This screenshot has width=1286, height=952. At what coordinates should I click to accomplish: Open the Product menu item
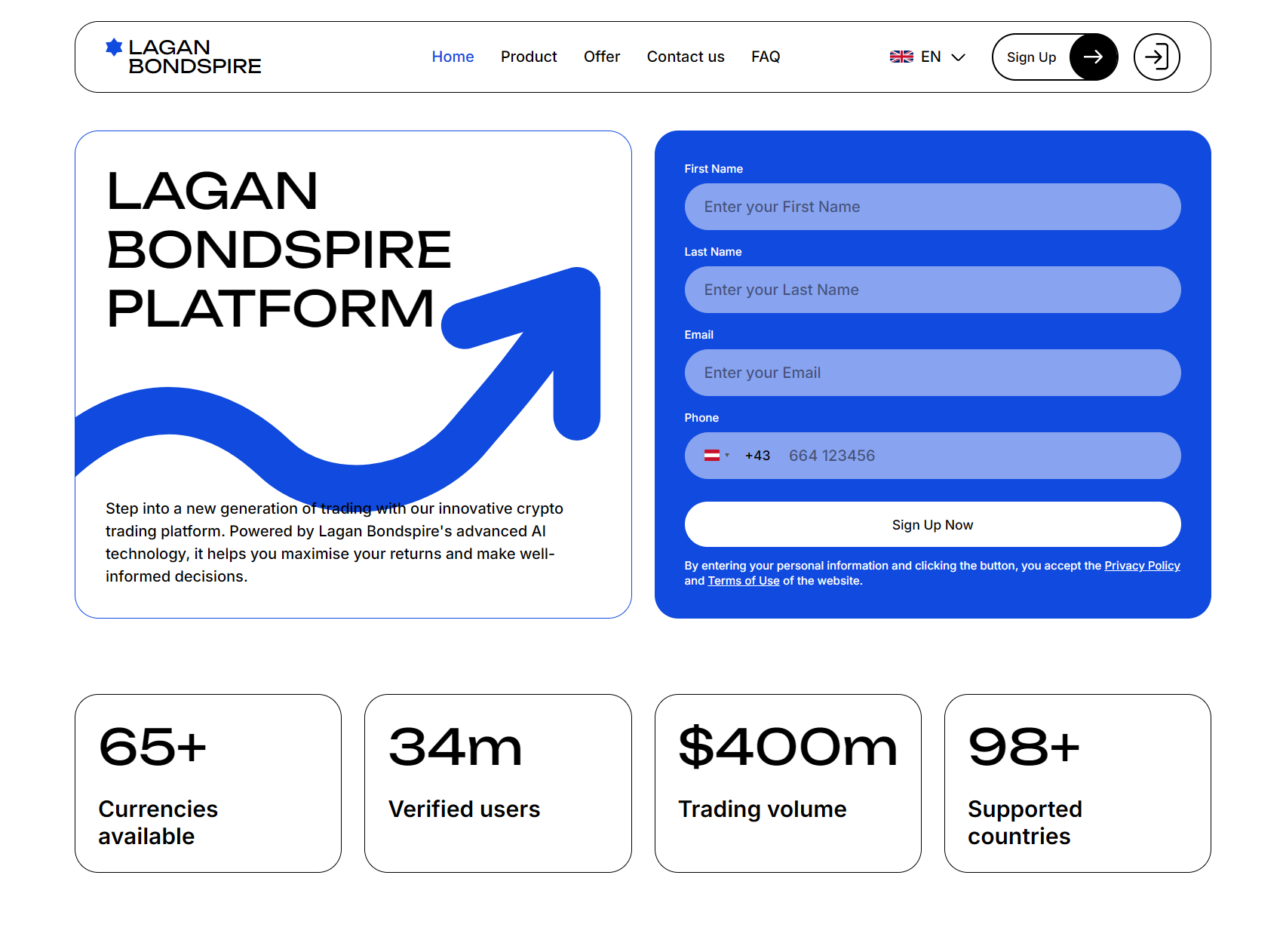(x=529, y=56)
